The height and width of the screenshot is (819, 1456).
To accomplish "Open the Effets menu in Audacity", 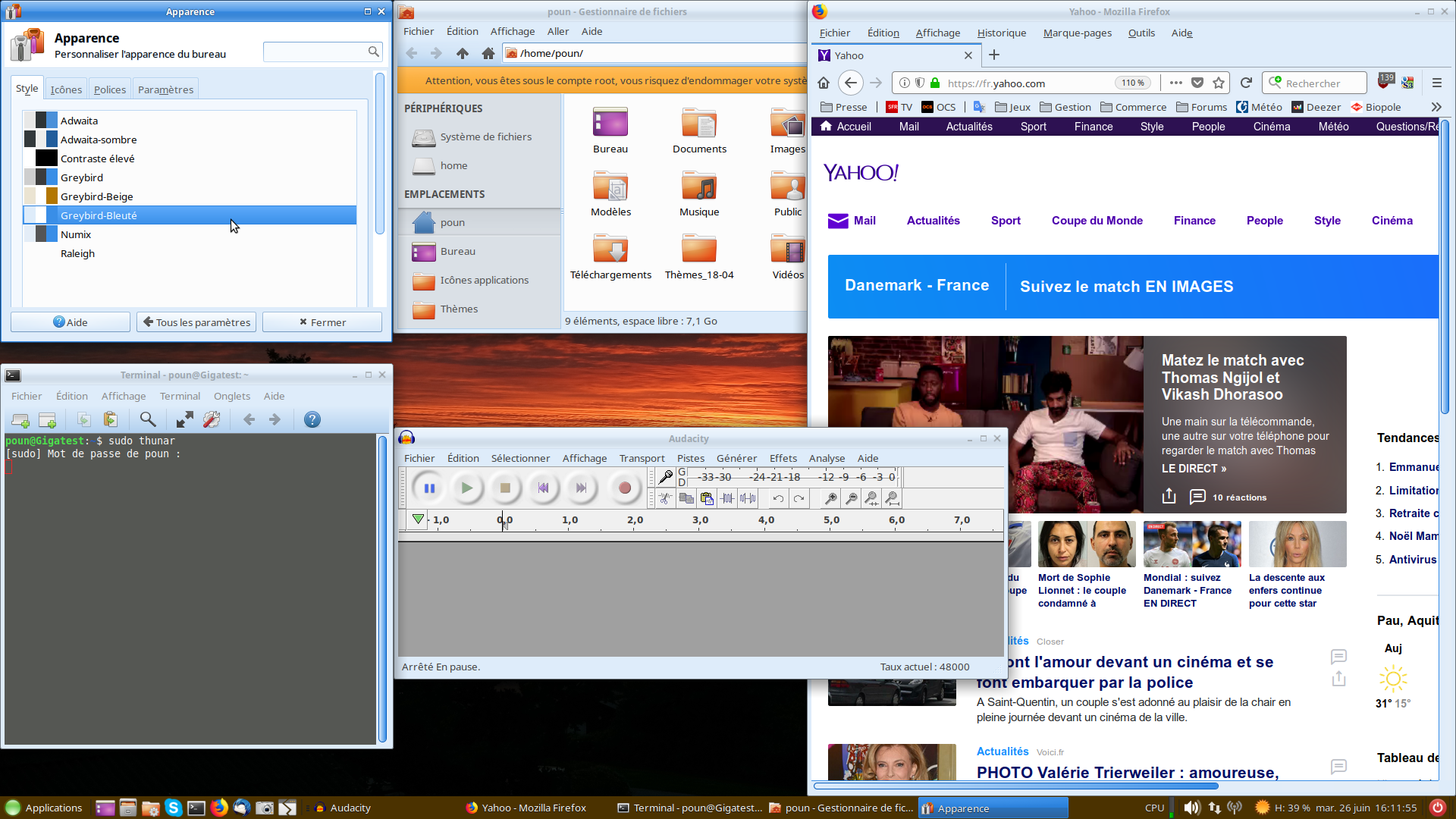I will tap(783, 458).
